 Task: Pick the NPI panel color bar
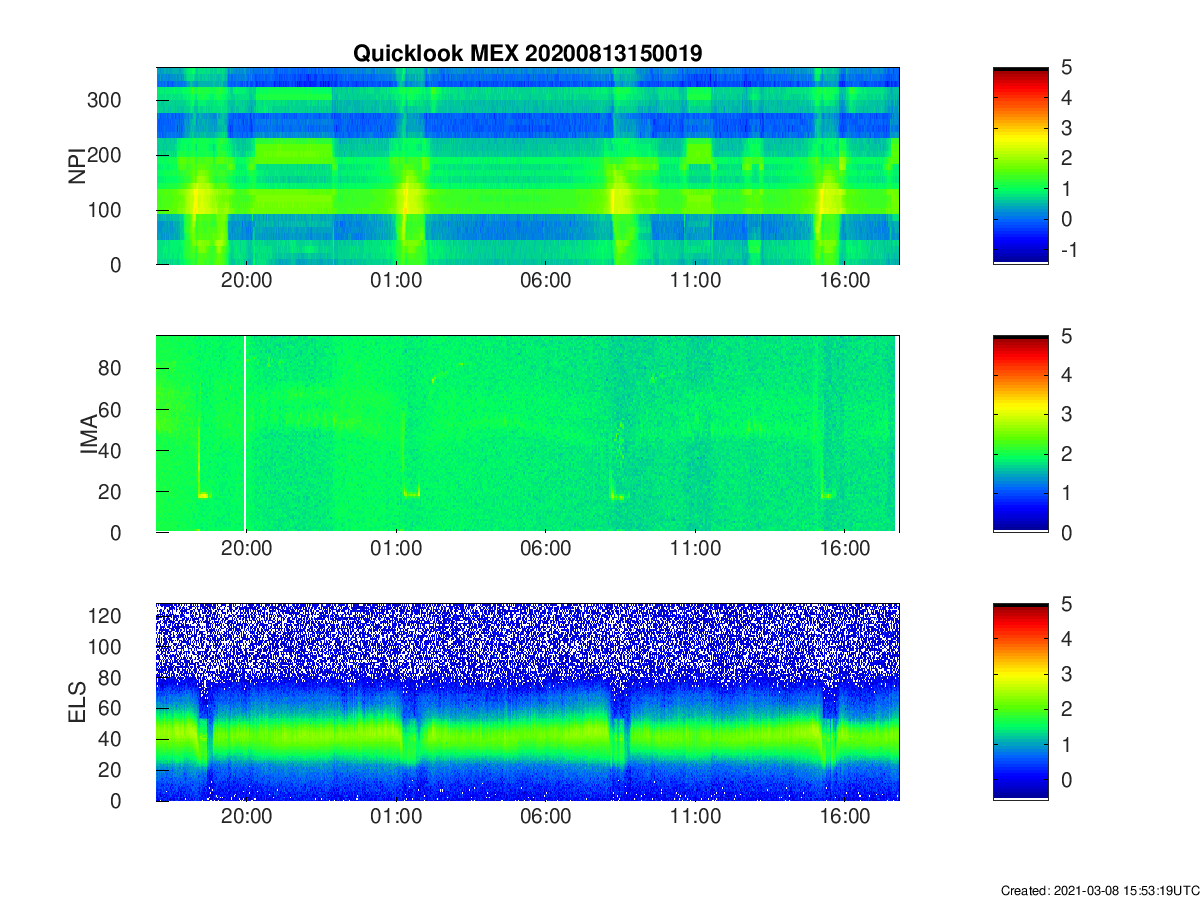pyautogui.click(x=1020, y=166)
